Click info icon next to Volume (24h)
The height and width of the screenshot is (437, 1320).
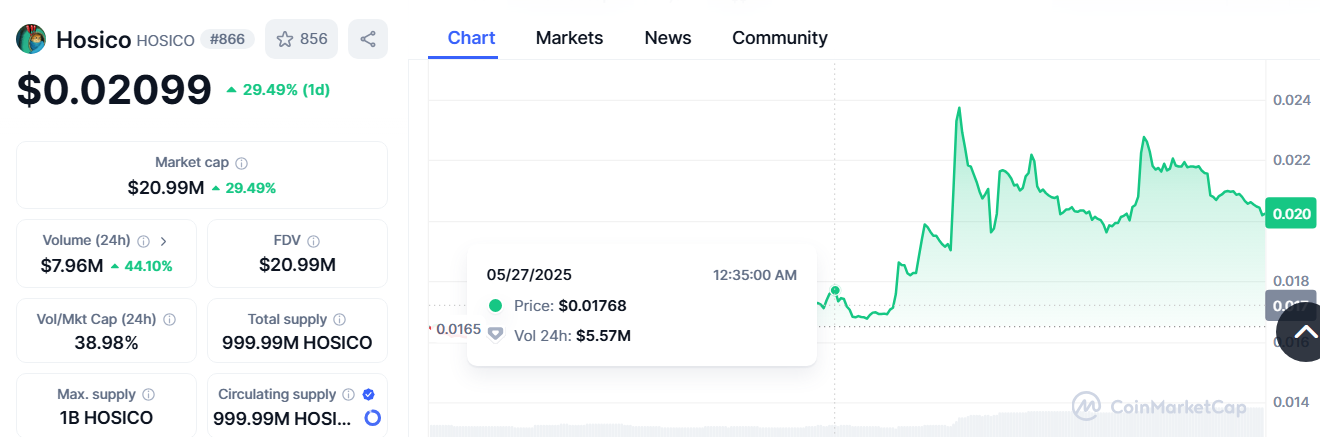[143, 241]
